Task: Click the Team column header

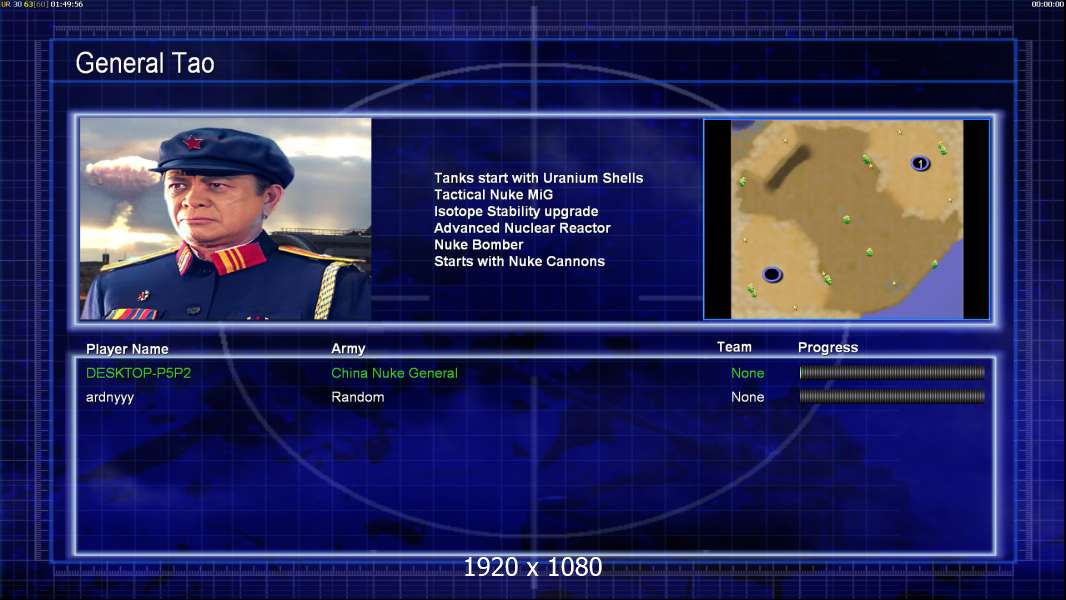Action: pyautogui.click(x=734, y=347)
